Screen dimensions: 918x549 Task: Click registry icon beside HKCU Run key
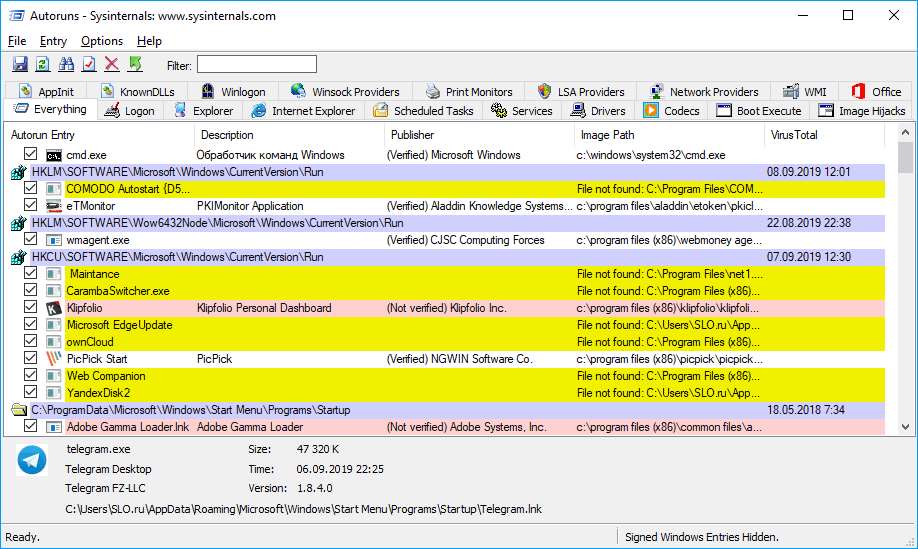pyautogui.click(x=19, y=257)
